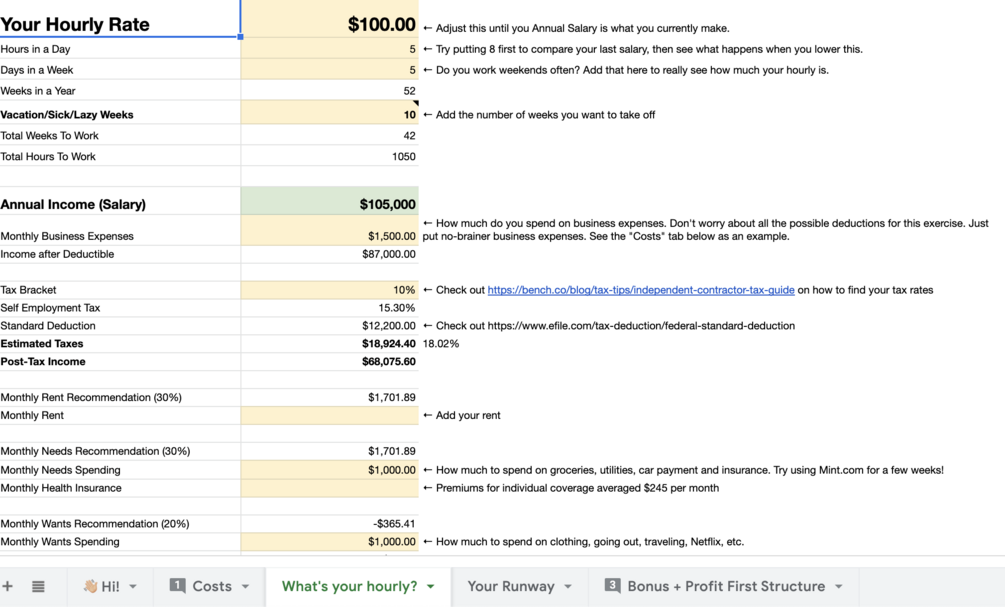Open the Hi! tab dropdown arrow
Viewport: 1005px width, 607px height.
133,587
